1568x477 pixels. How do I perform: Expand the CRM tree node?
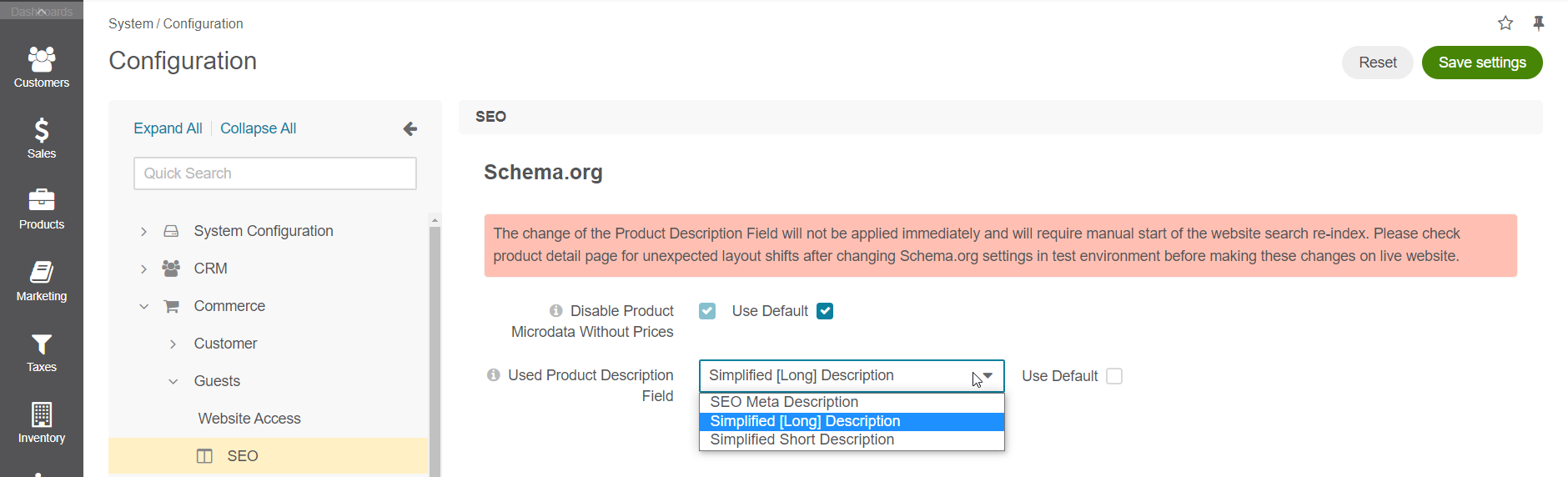click(x=143, y=269)
